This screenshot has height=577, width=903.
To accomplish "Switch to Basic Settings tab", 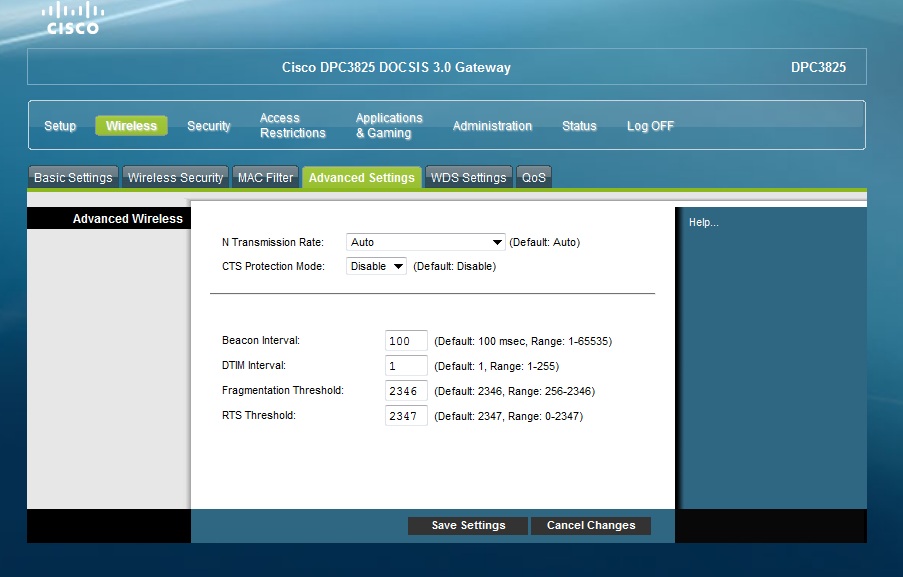I will [x=73, y=177].
